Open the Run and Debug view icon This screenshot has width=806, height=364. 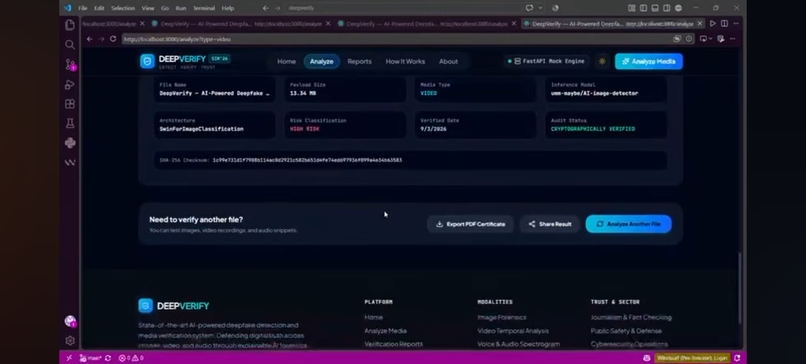[x=70, y=84]
